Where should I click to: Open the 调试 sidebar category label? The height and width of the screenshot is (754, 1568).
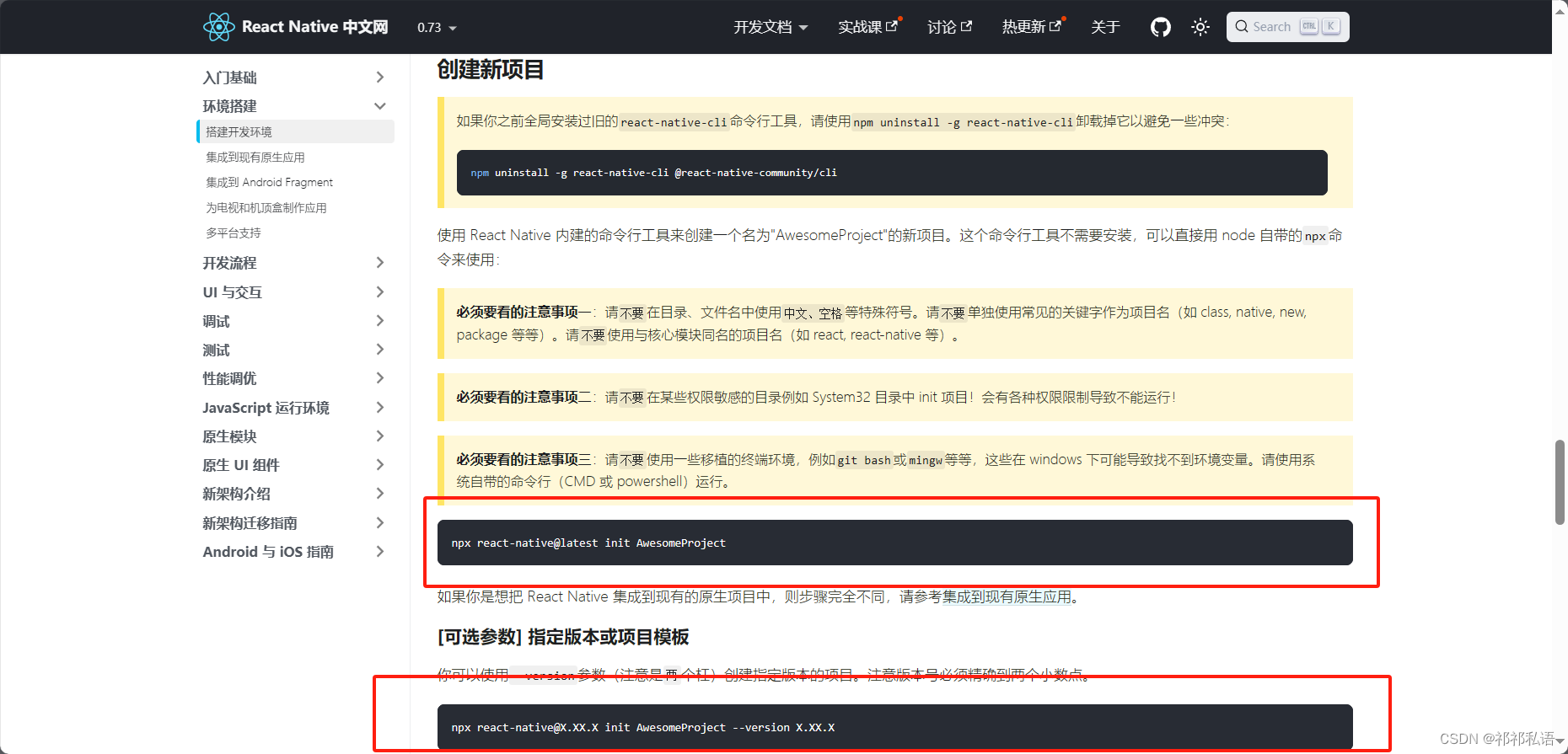216,321
